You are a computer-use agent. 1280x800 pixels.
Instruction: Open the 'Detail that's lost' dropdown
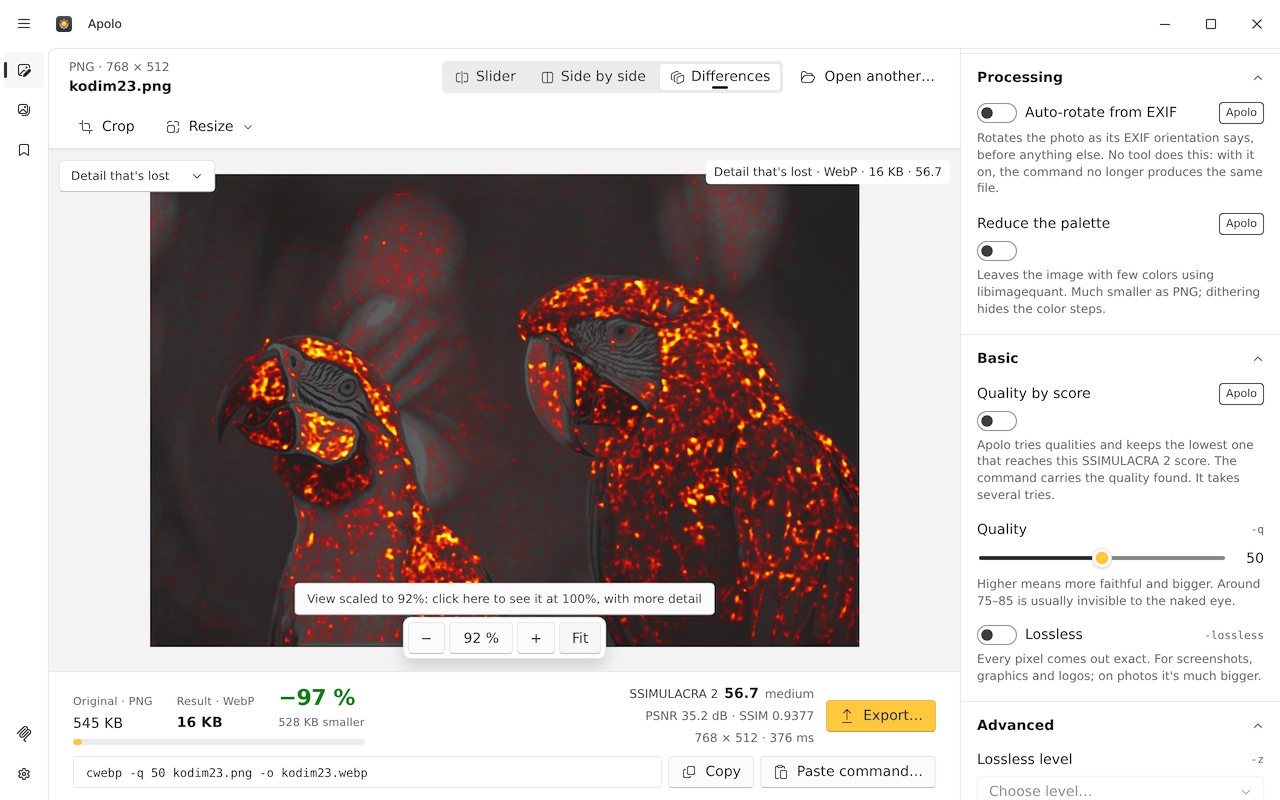(x=137, y=176)
